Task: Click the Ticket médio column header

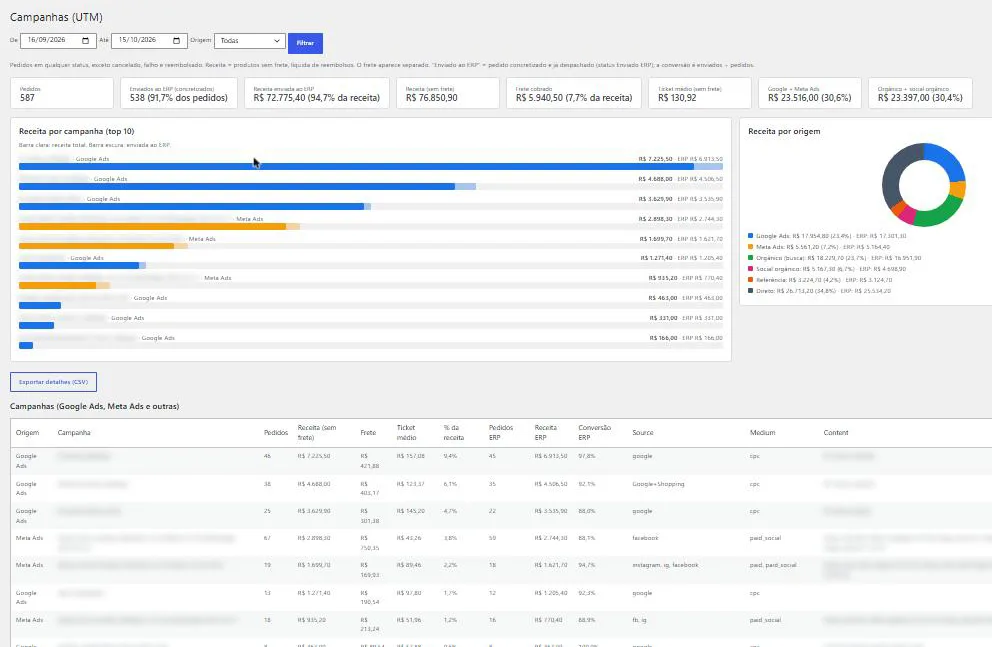Action: pyautogui.click(x=406, y=433)
